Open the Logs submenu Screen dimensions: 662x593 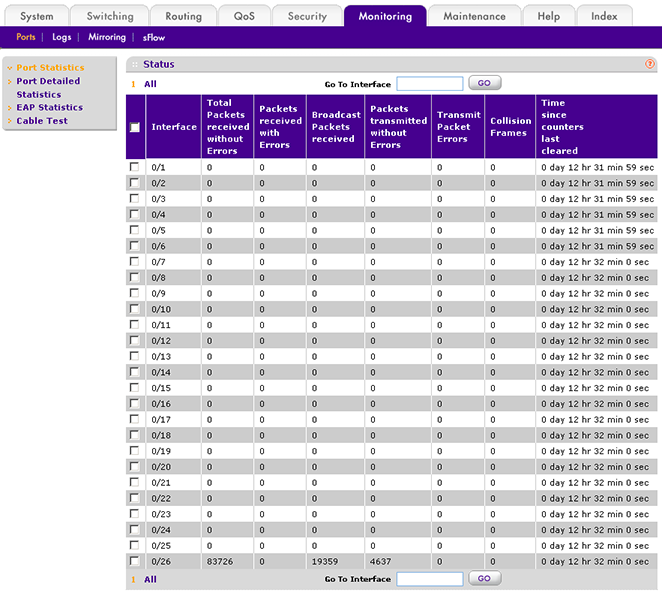pos(62,37)
